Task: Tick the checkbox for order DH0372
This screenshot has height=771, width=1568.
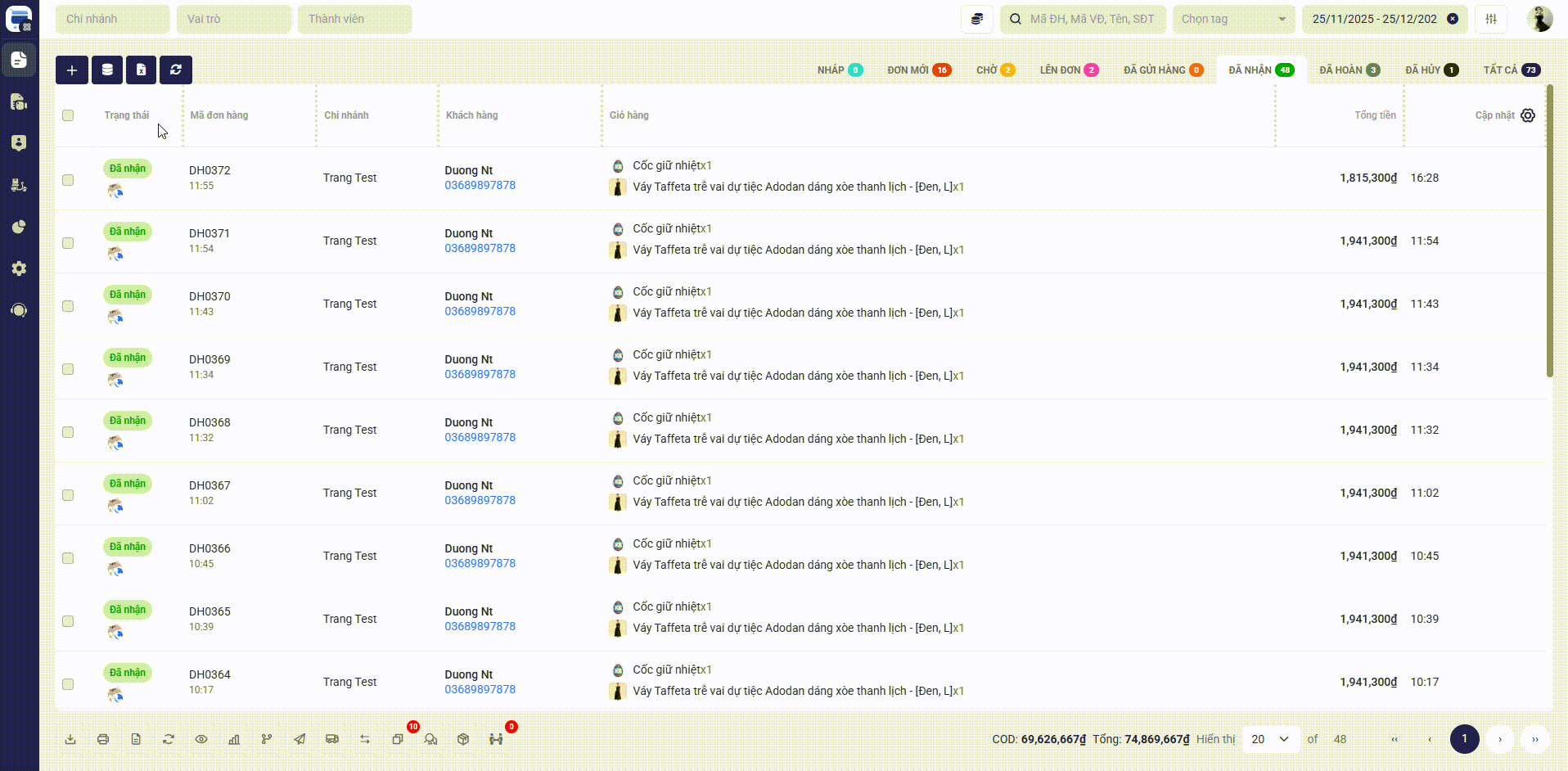Action: pos(68,180)
